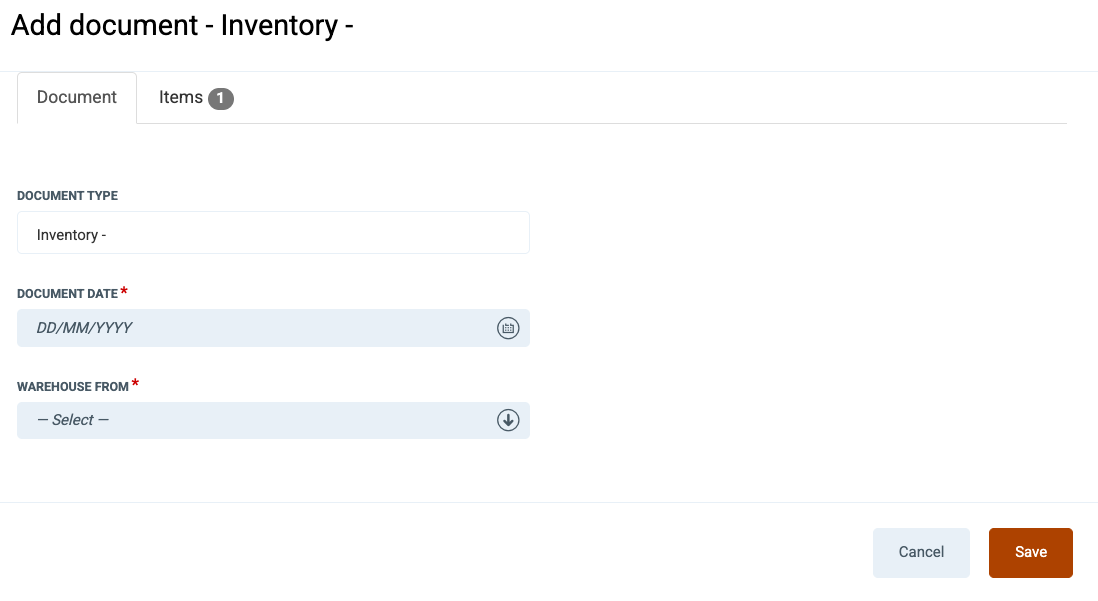Screen dimensions: 1098x601
Task: Click the '— Select —' placeholder text
Action: [x=73, y=420]
